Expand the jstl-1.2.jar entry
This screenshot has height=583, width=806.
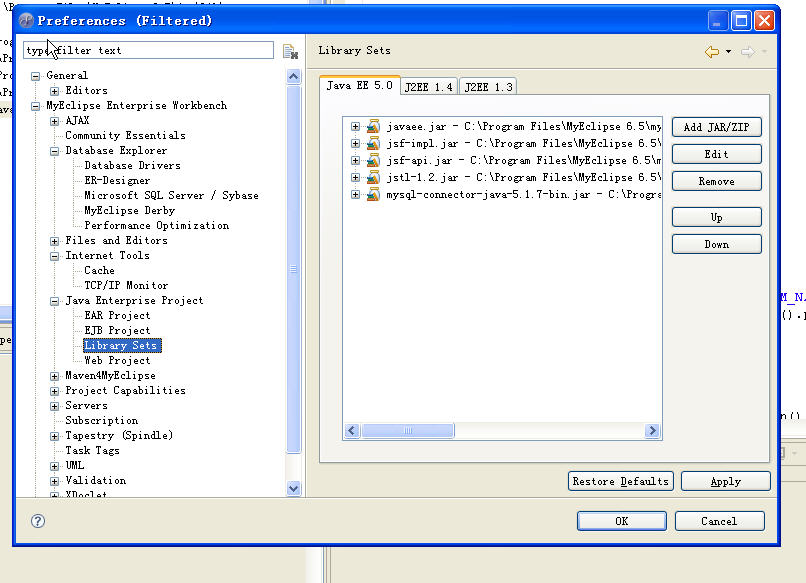355,177
